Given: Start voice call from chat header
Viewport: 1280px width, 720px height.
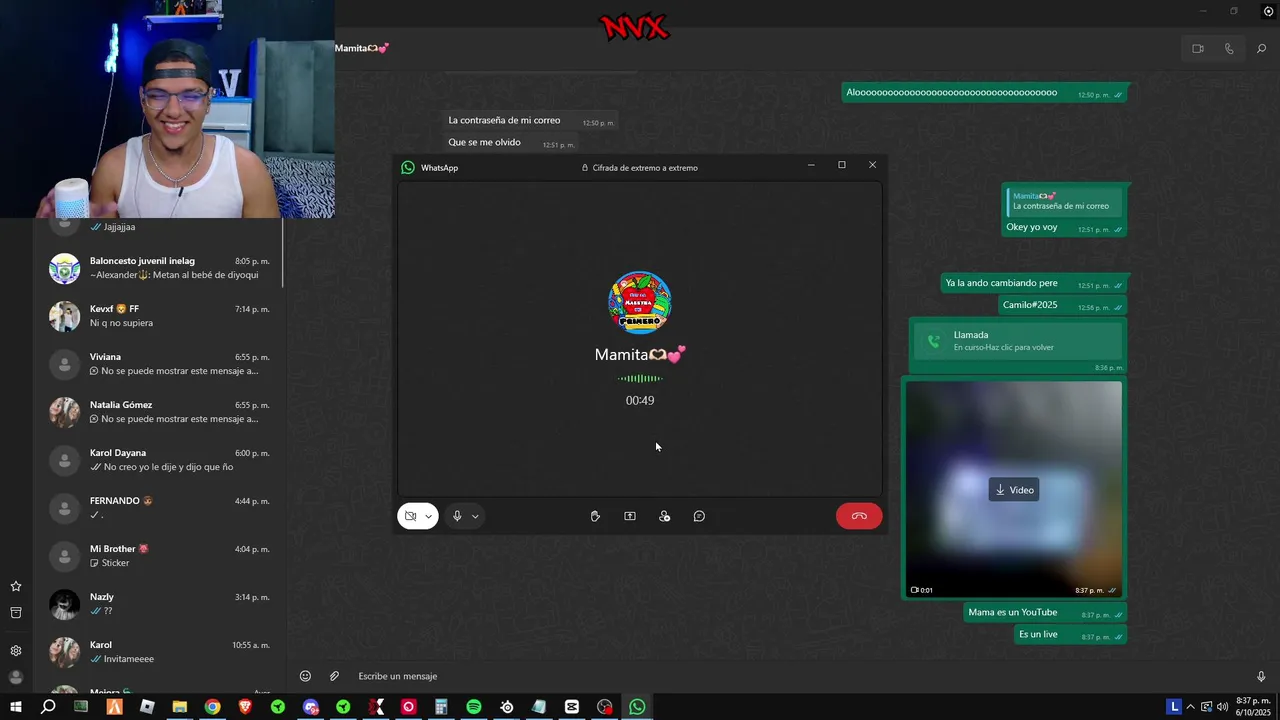Looking at the screenshot, I should coord(1229,48).
